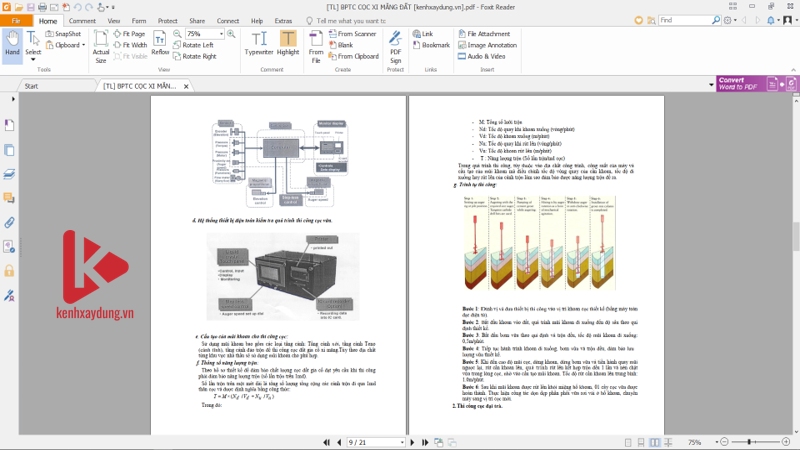Click the Typewriter tool
The height and width of the screenshot is (450, 800).
(259, 43)
